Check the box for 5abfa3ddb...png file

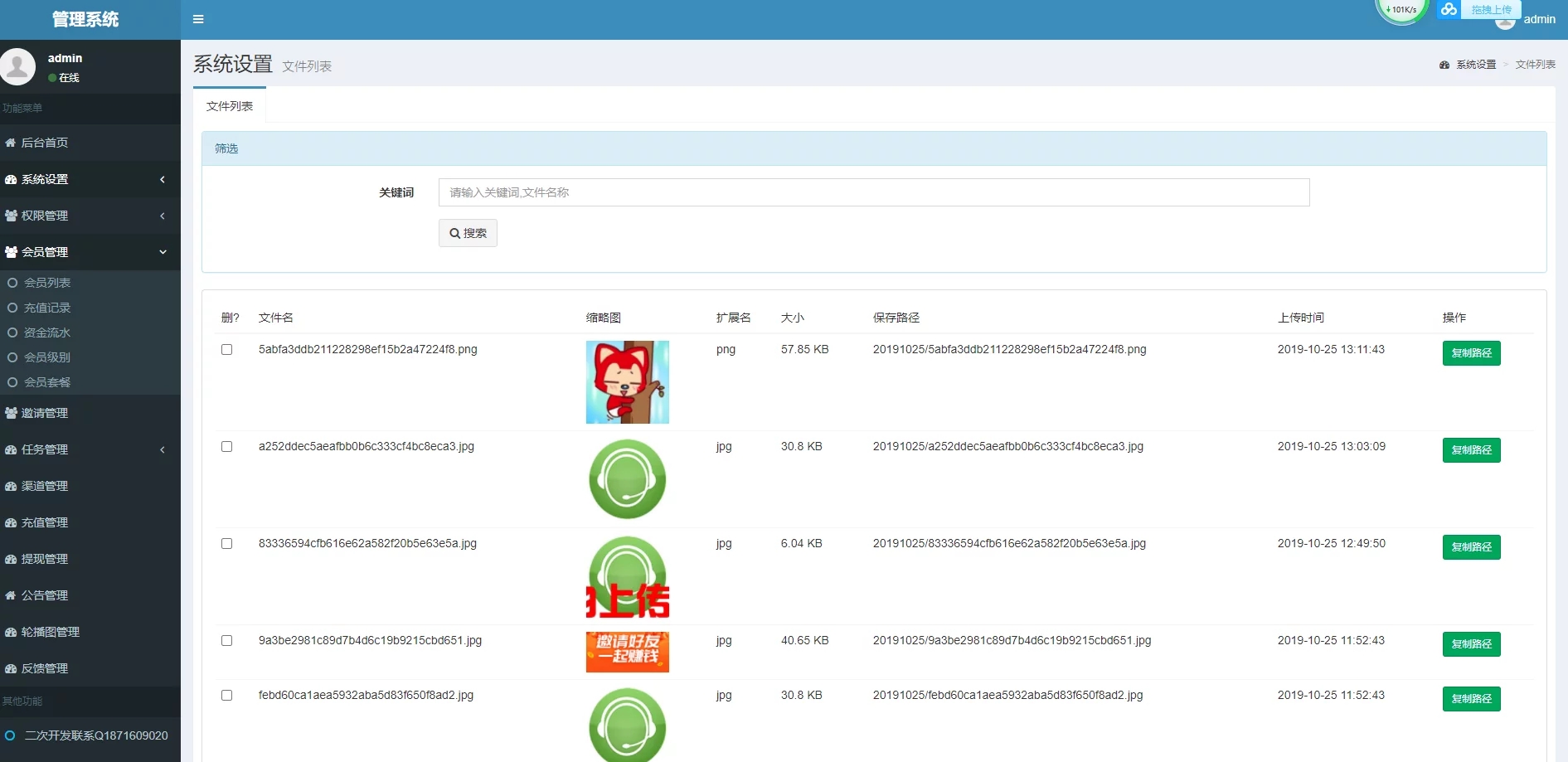(x=226, y=350)
